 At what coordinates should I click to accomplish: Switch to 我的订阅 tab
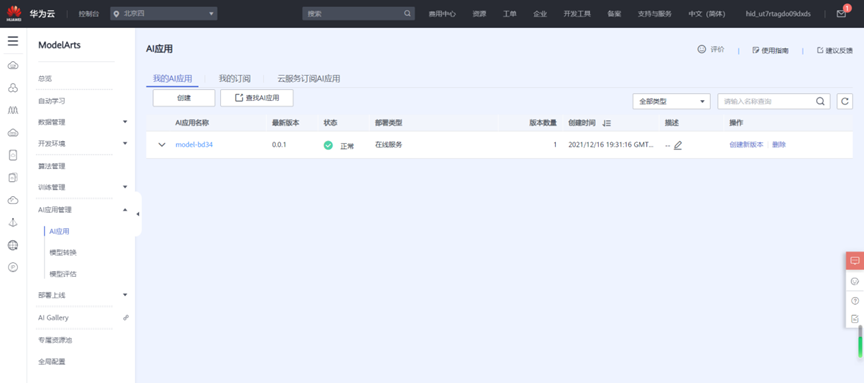click(234, 79)
